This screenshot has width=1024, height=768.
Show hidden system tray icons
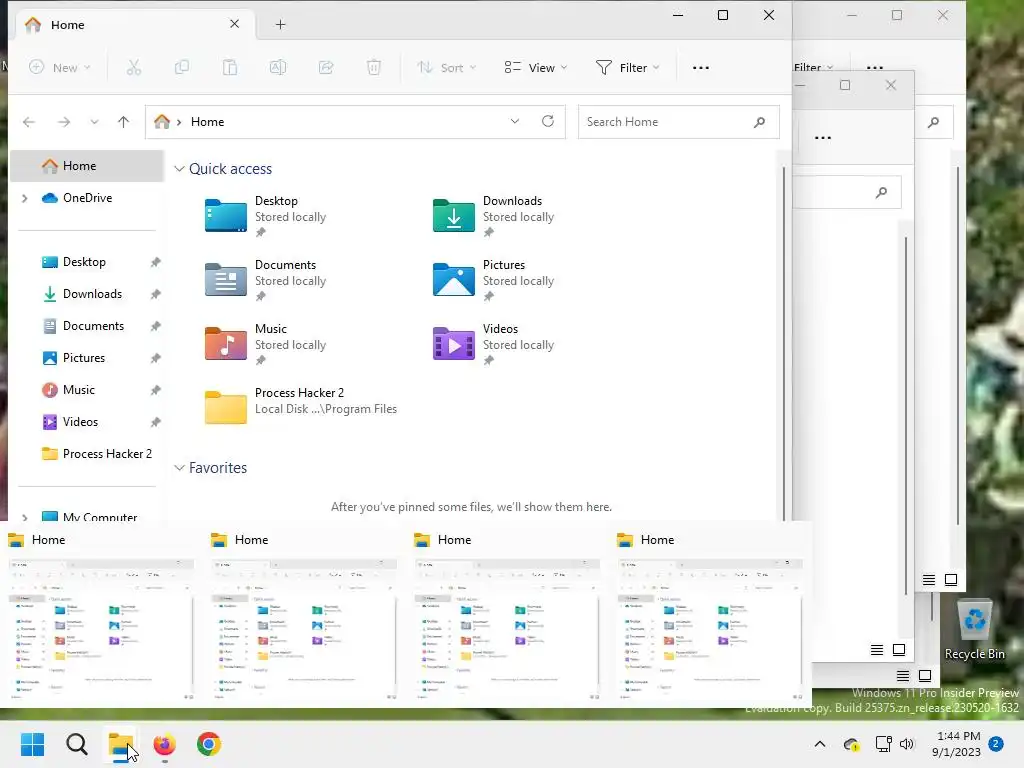point(820,744)
